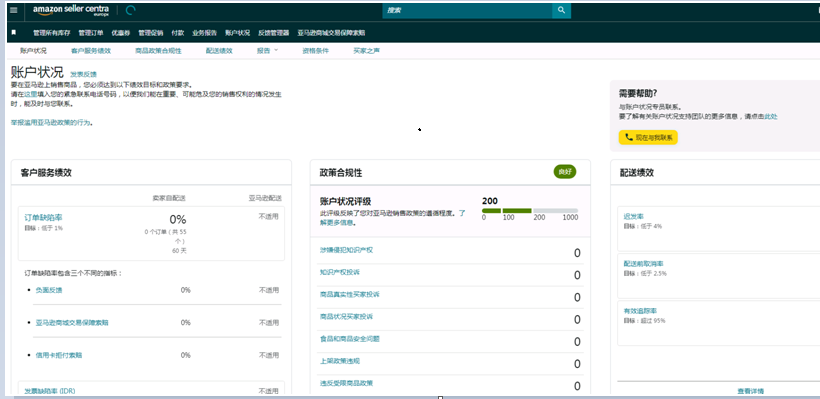Click the 发表反馈 link beside title
Image resolution: width=820 pixels, height=399 pixels.
[x=84, y=74]
